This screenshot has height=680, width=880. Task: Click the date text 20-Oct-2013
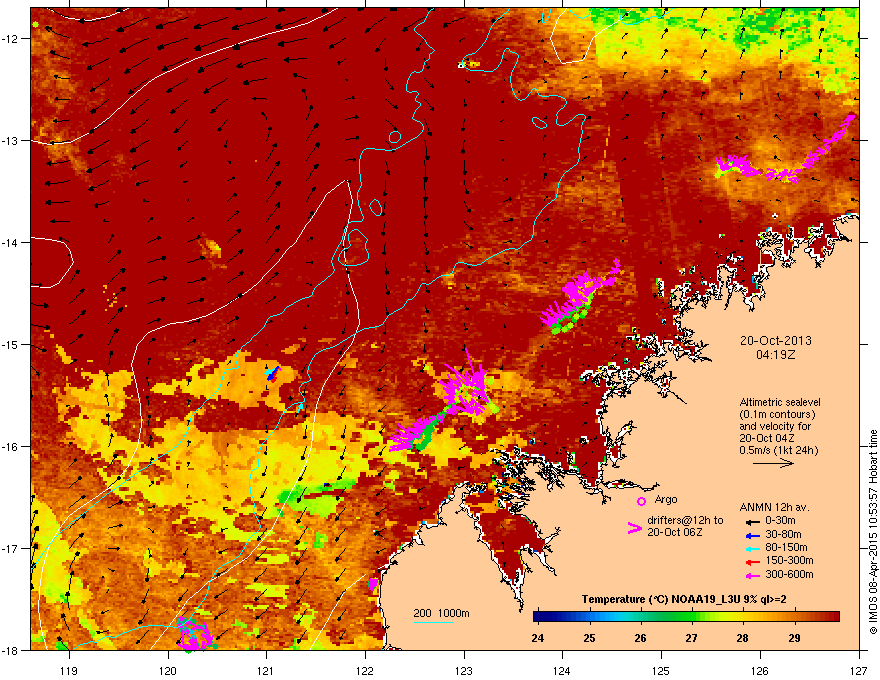[x=775, y=341]
